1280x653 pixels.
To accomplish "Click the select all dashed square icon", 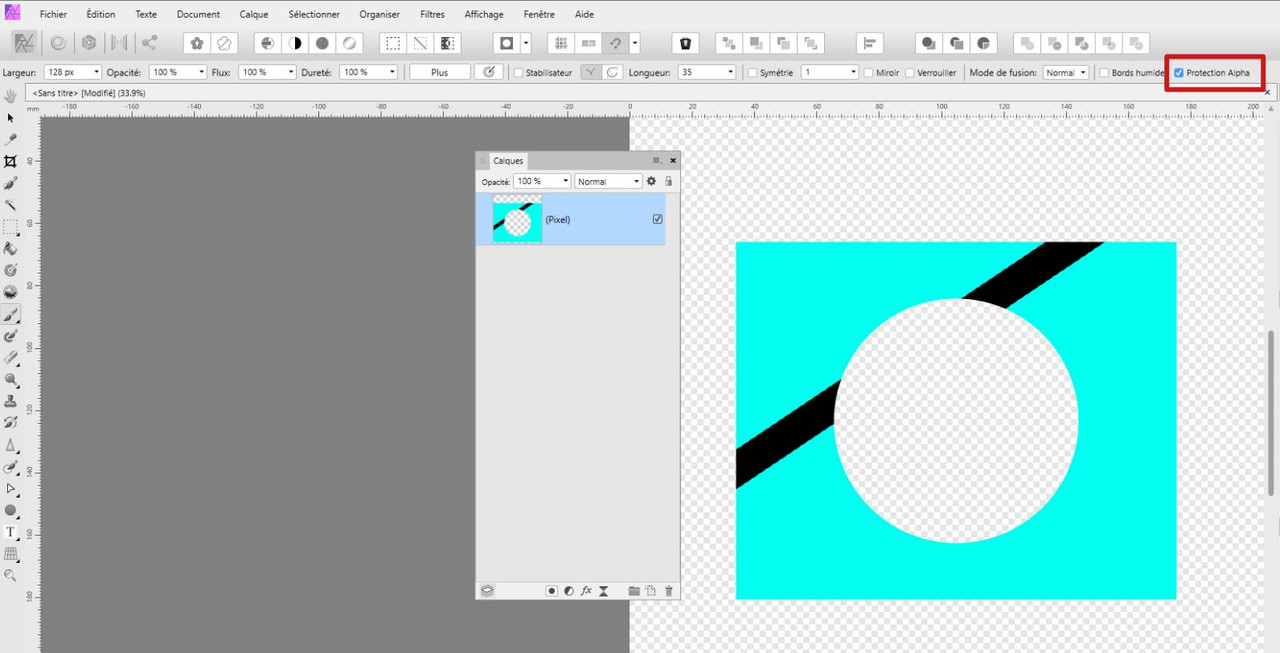I will point(394,43).
